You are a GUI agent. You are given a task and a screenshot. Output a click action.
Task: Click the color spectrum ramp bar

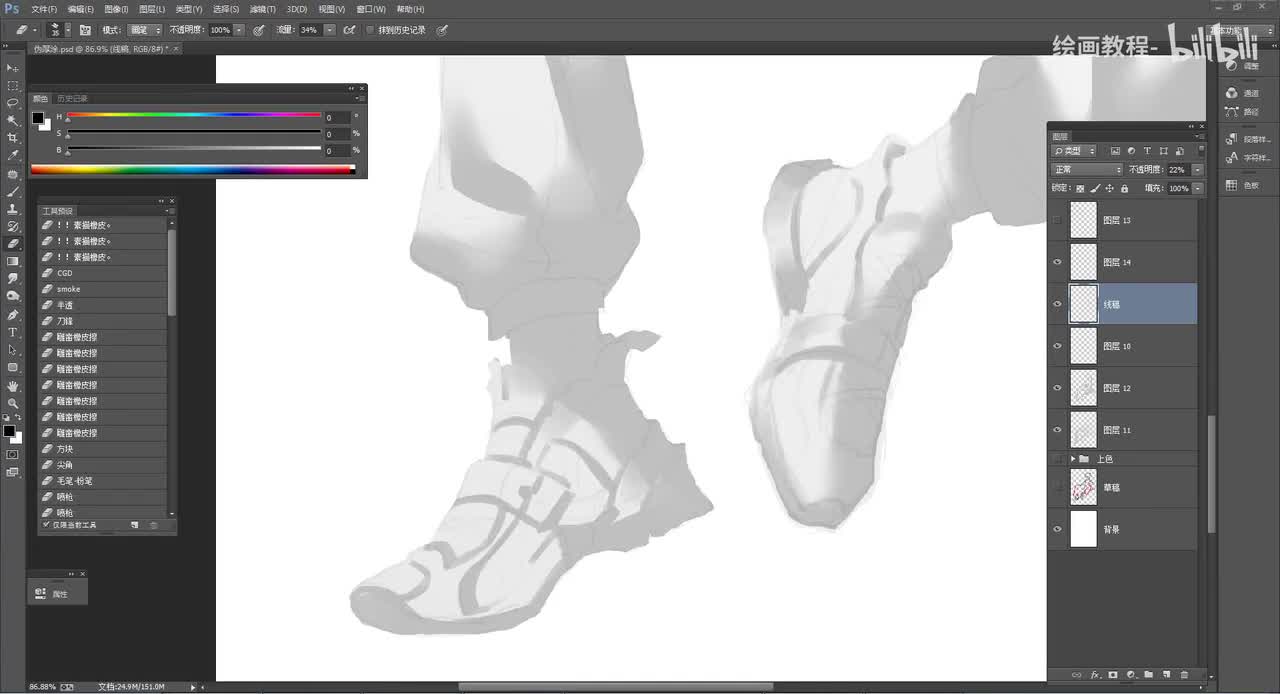[x=192, y=169]
